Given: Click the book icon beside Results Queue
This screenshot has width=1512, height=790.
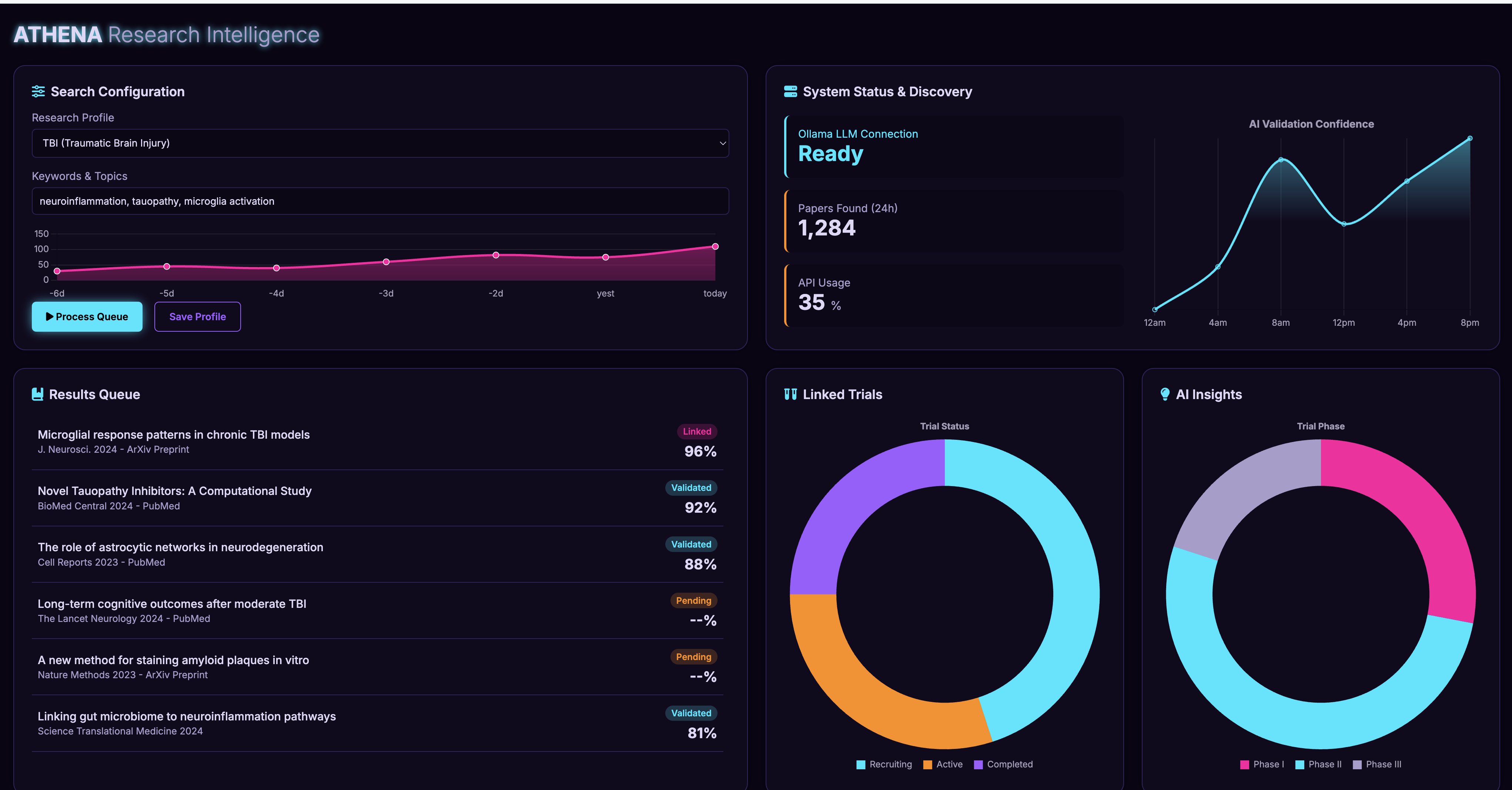Looking at the screenshot, I should point(37,394).
